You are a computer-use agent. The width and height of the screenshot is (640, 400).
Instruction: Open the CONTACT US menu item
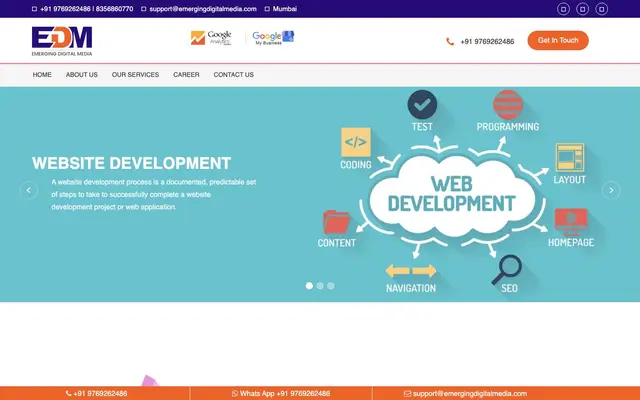(x=233, y=75)
